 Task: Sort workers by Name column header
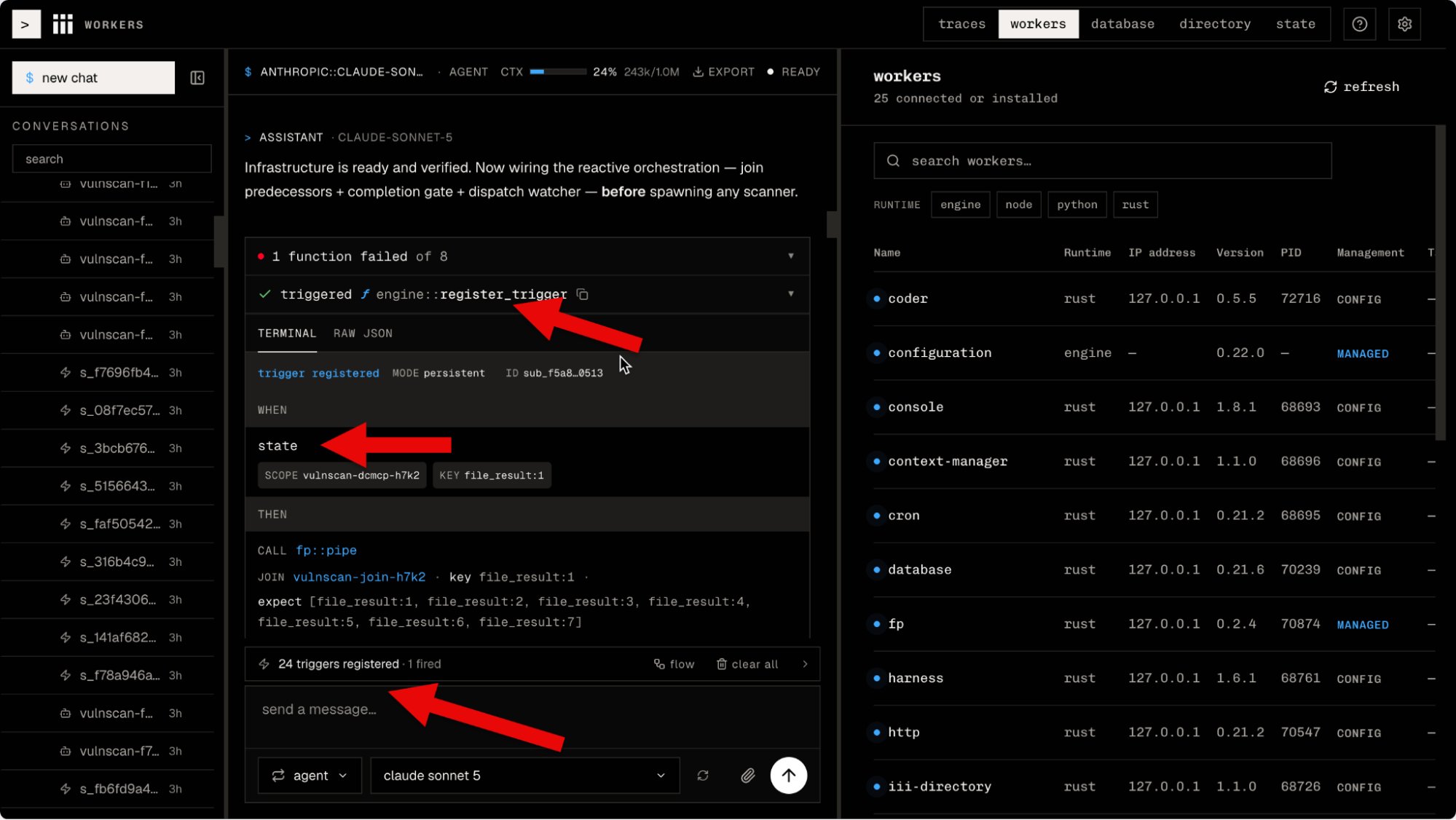click(x=886, y=253)
